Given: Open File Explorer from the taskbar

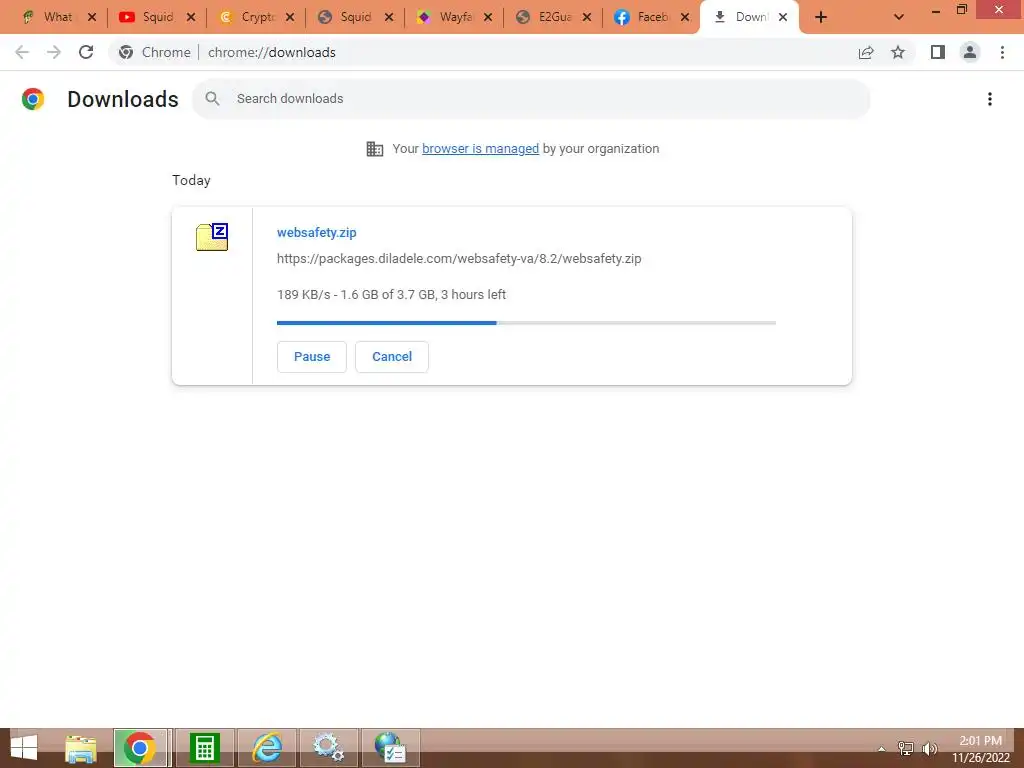Looking at the screenshot, I should click(x=81, y=748).
